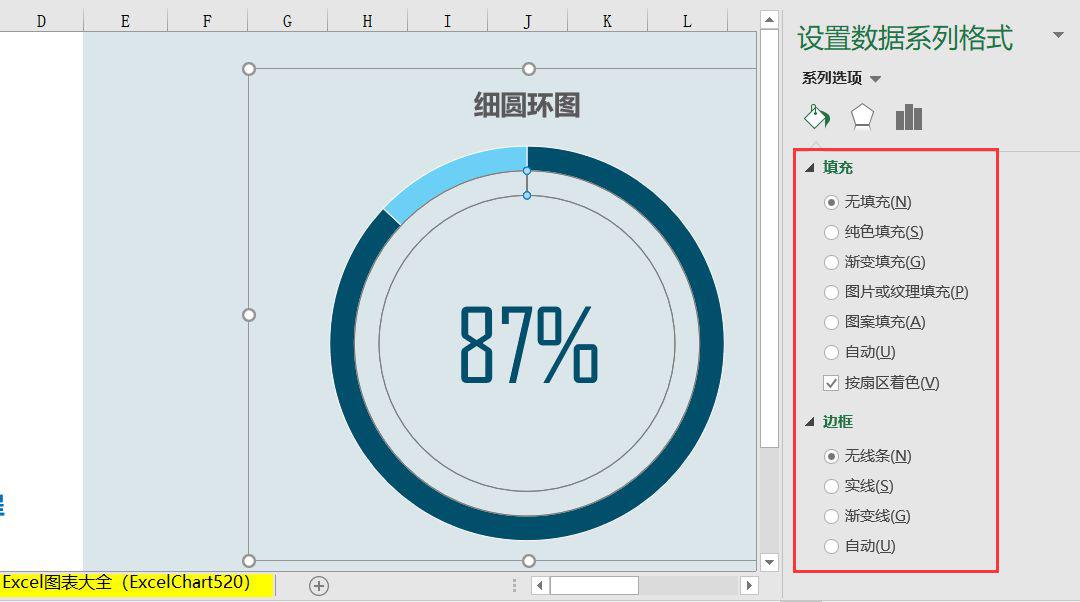
Task: Open the Effects pentagon icon in format pane
Action: click(862, 117)
